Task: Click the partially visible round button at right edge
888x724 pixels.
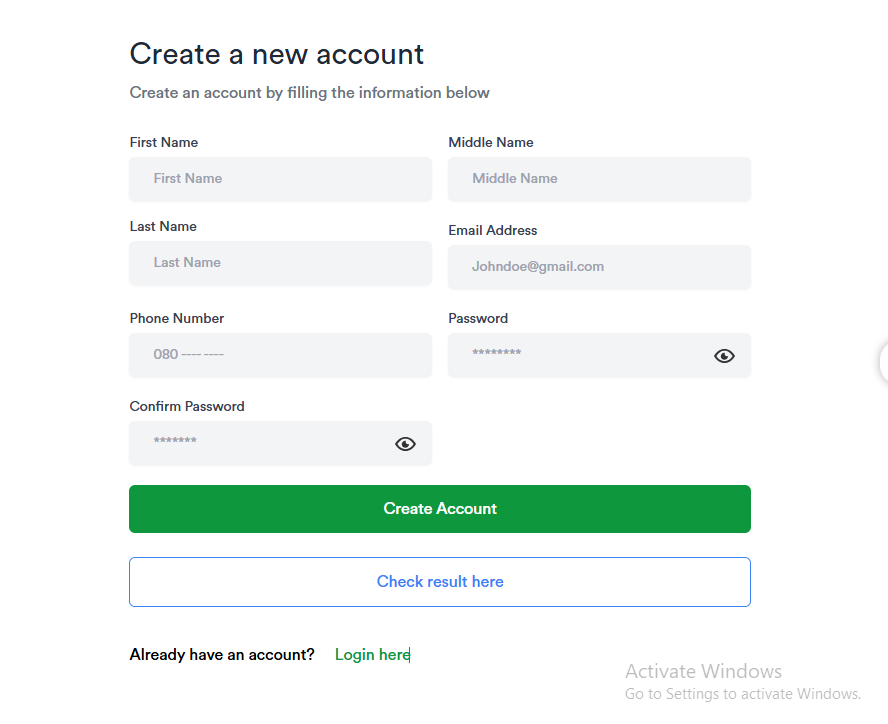Action: [x=883, y=362]
